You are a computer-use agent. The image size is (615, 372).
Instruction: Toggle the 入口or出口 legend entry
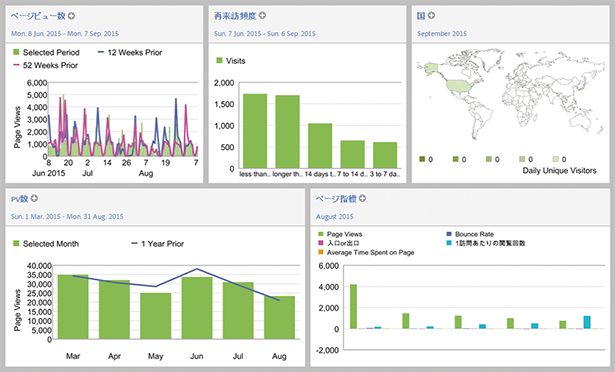[339, 243]
